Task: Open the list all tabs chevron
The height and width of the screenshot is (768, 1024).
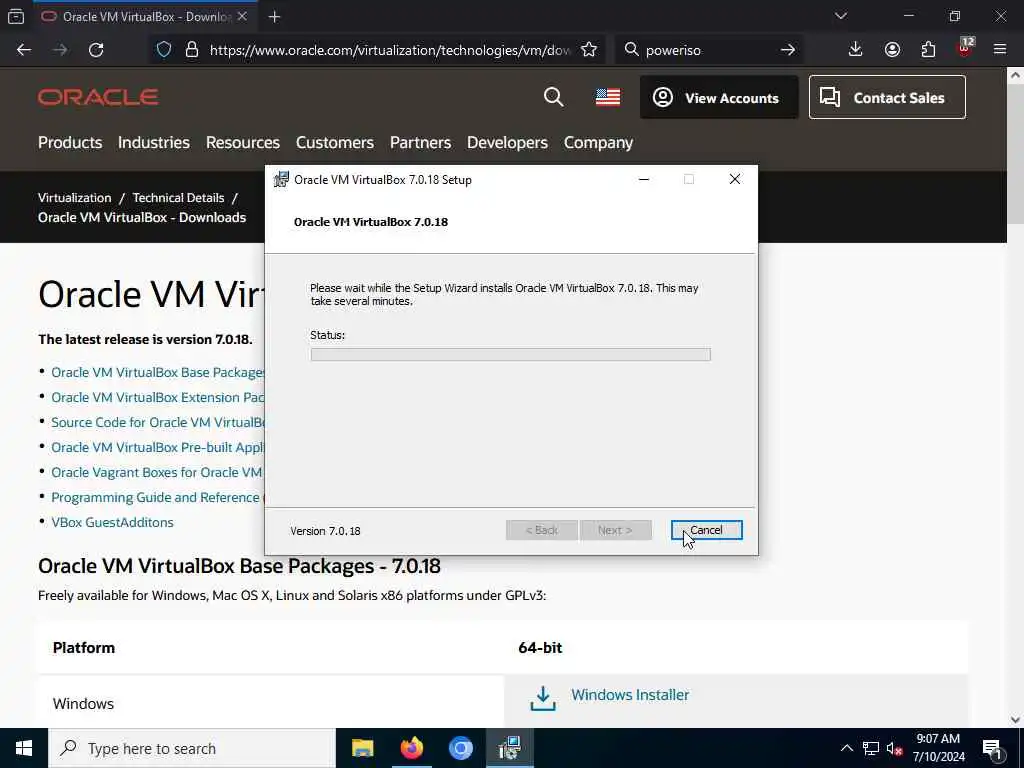Action: (841, 16)
